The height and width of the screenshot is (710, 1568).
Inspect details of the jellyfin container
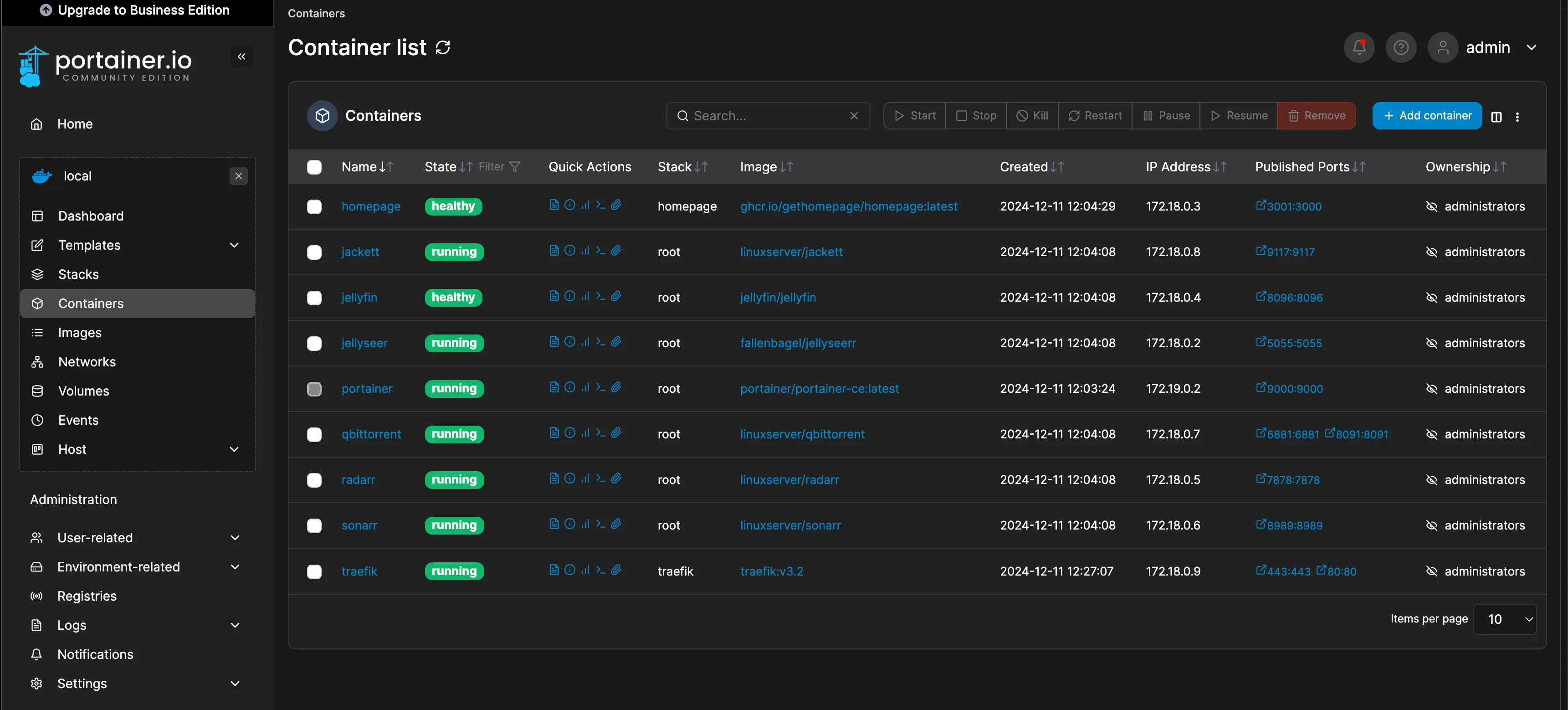click(570, 297)
